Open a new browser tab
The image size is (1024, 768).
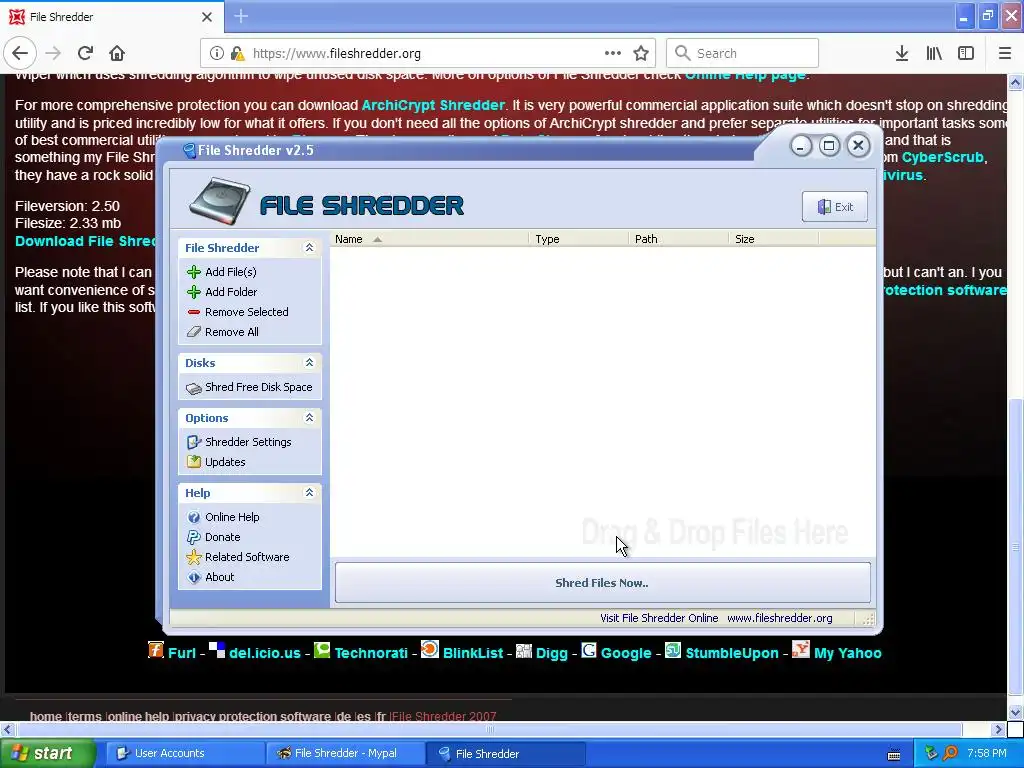(241, 16)
